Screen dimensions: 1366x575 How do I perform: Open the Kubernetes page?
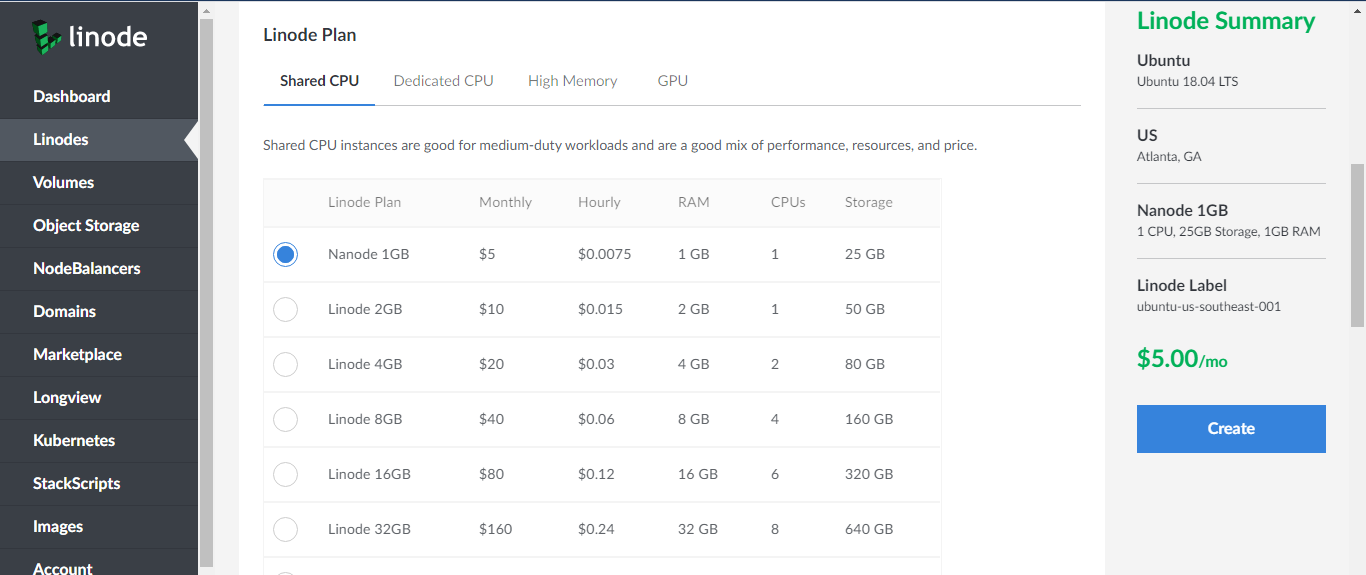74,441
